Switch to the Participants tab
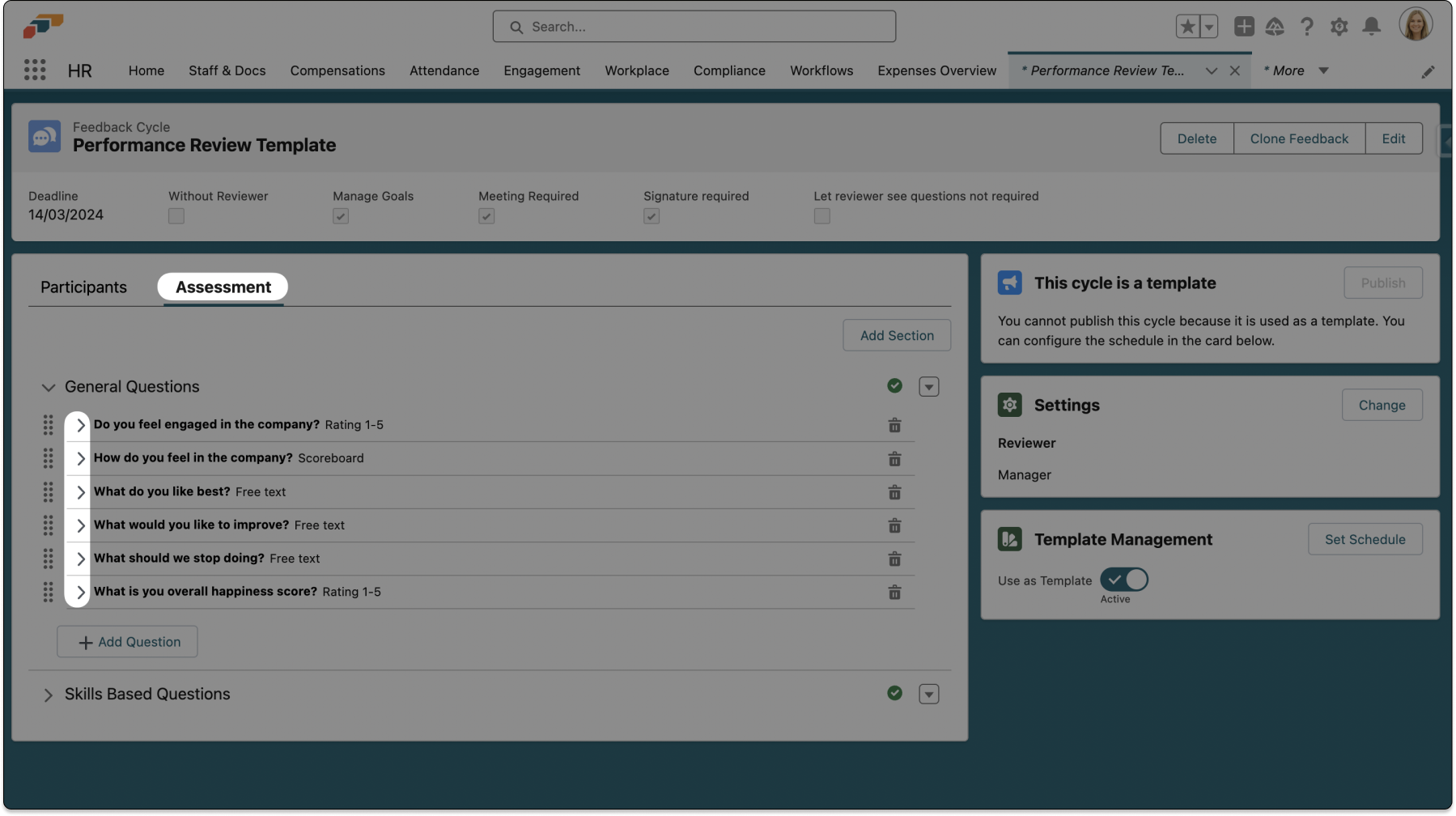Screen dimensions: 1456x816 click(83, 287)
